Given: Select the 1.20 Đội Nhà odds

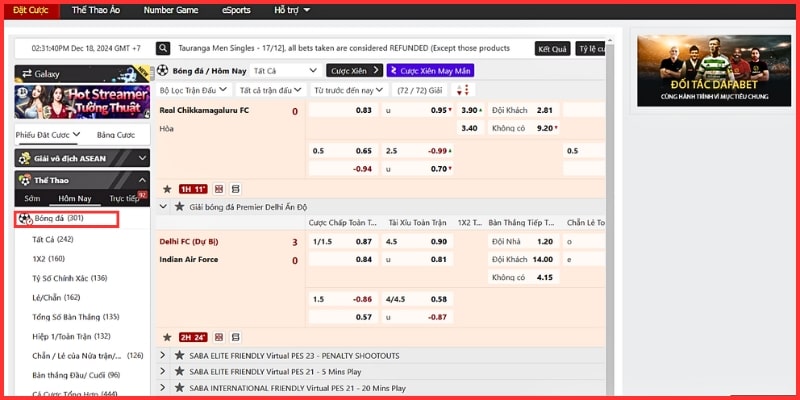Looking at the screenshot, I should point(544,242).
